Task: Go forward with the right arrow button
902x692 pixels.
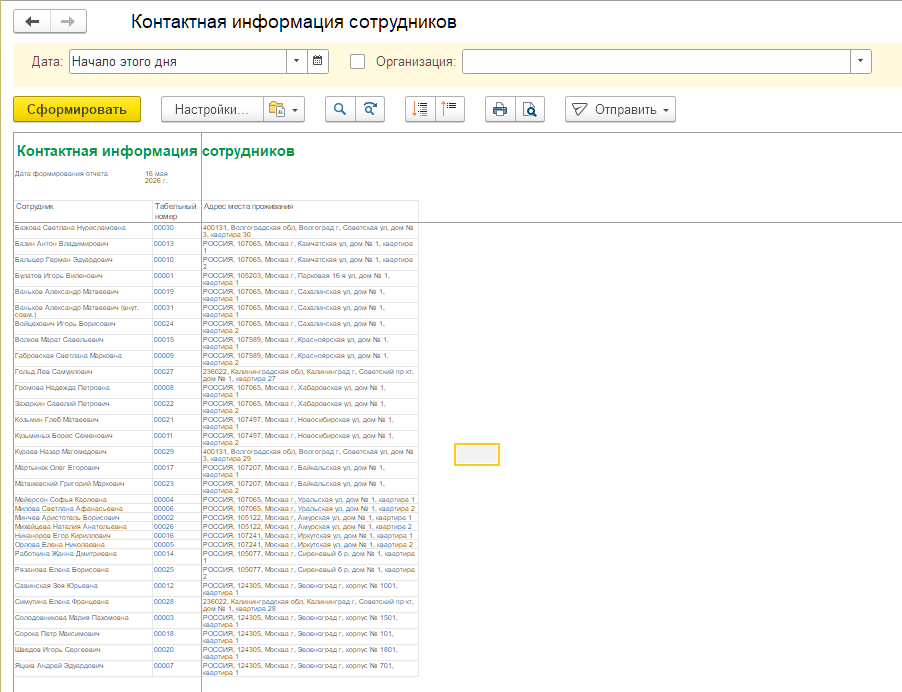Action: (x=68, y=22)
